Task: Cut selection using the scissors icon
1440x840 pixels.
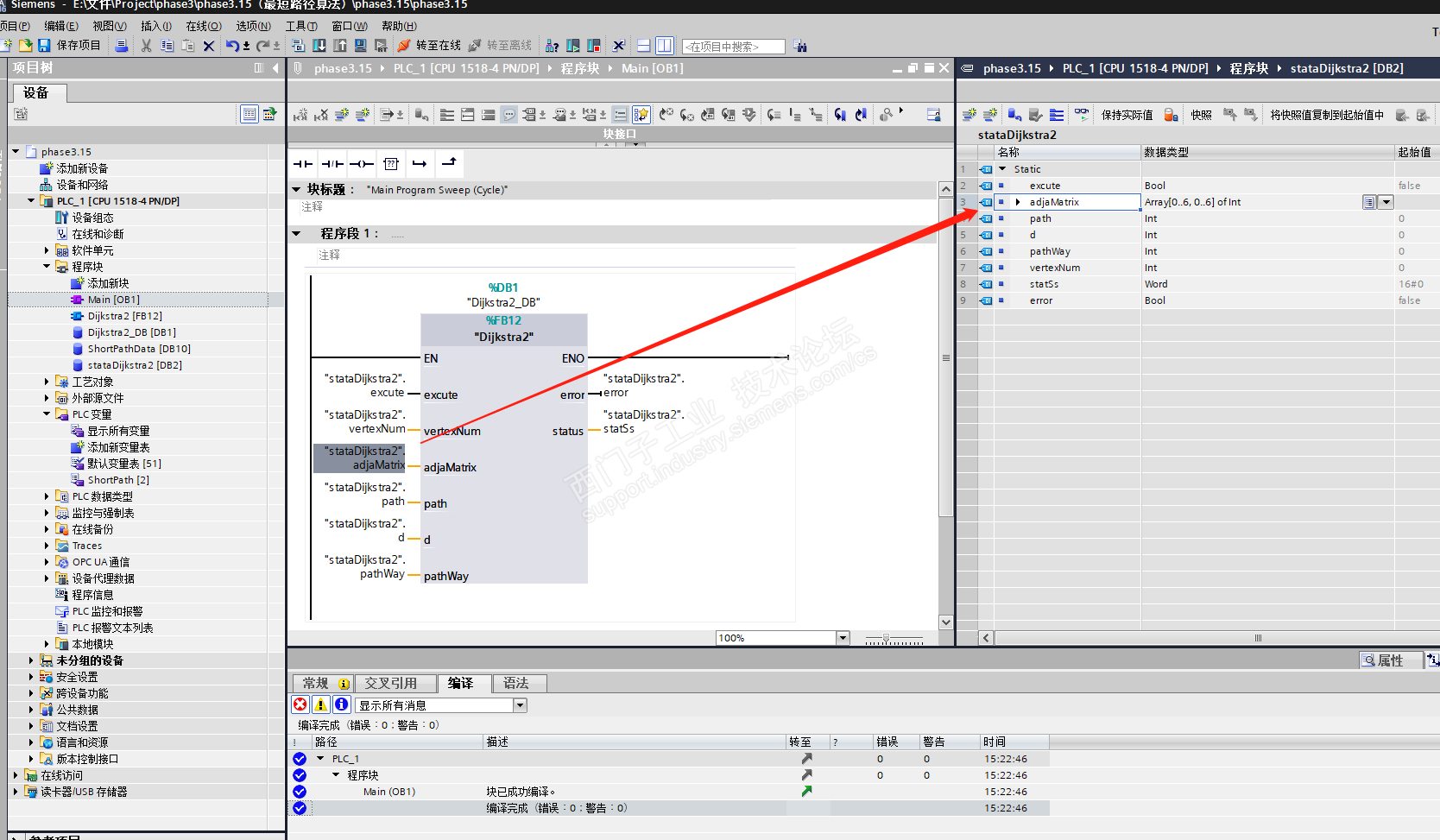Action: click(x=146, y=46)
